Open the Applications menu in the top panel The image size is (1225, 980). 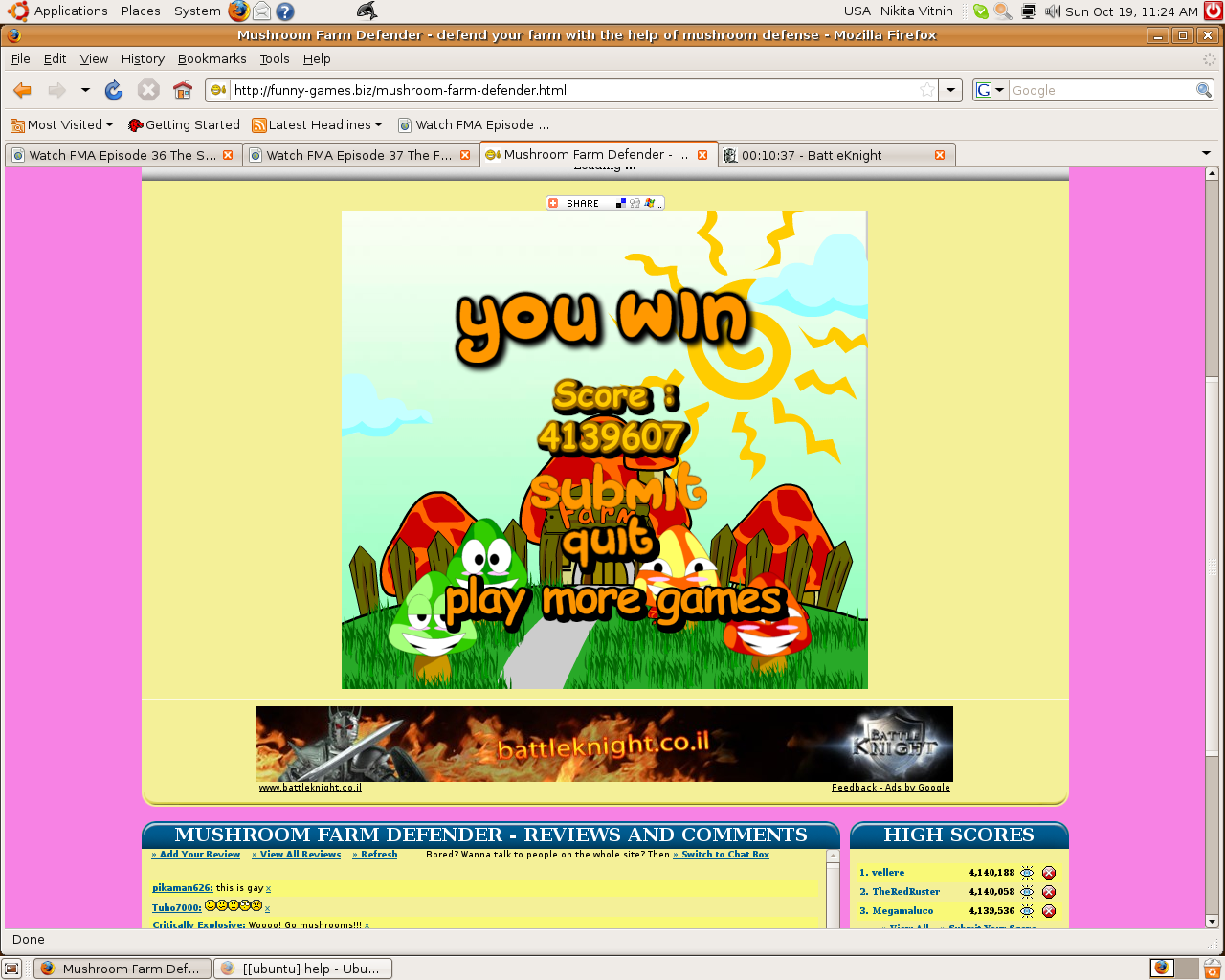tap(70, 11)
